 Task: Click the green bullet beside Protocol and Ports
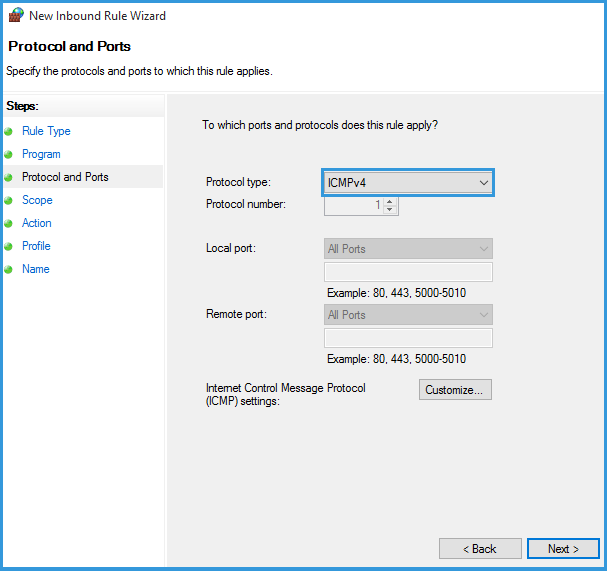coord(9,177)
